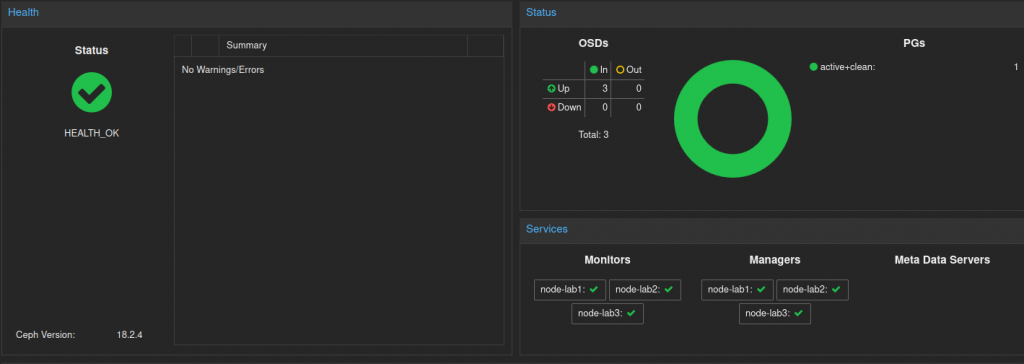The image size is (1024, 364).
Task: Select the Monitors node-lab1 badge
Action: click(569, 290)
